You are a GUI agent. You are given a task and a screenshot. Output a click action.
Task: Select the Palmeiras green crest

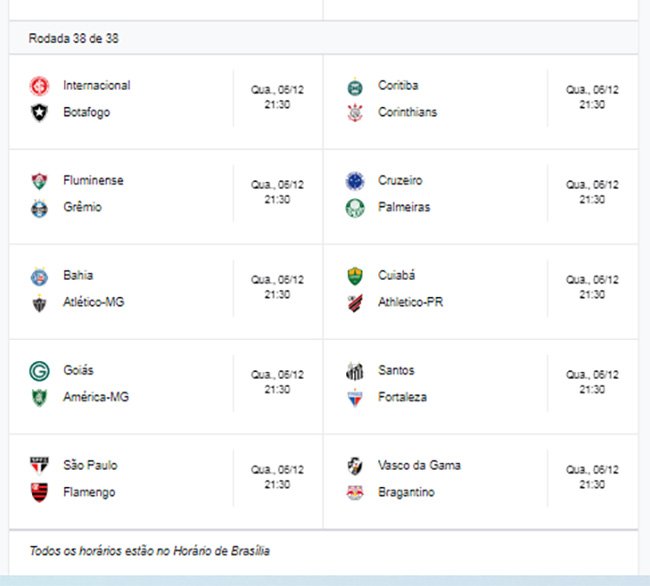point(355,208)
